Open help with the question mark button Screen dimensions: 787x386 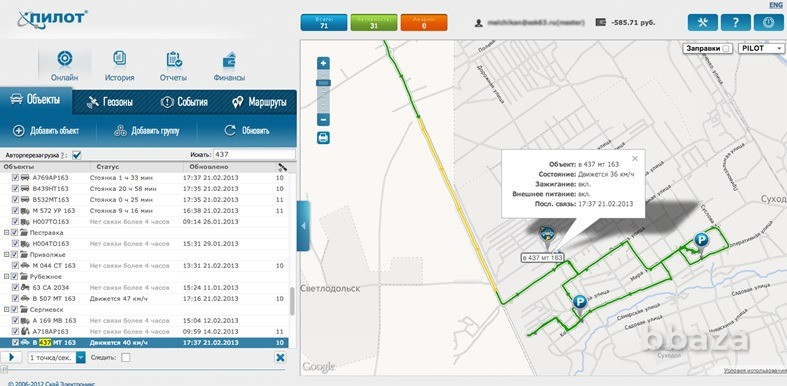pos(735,22)
